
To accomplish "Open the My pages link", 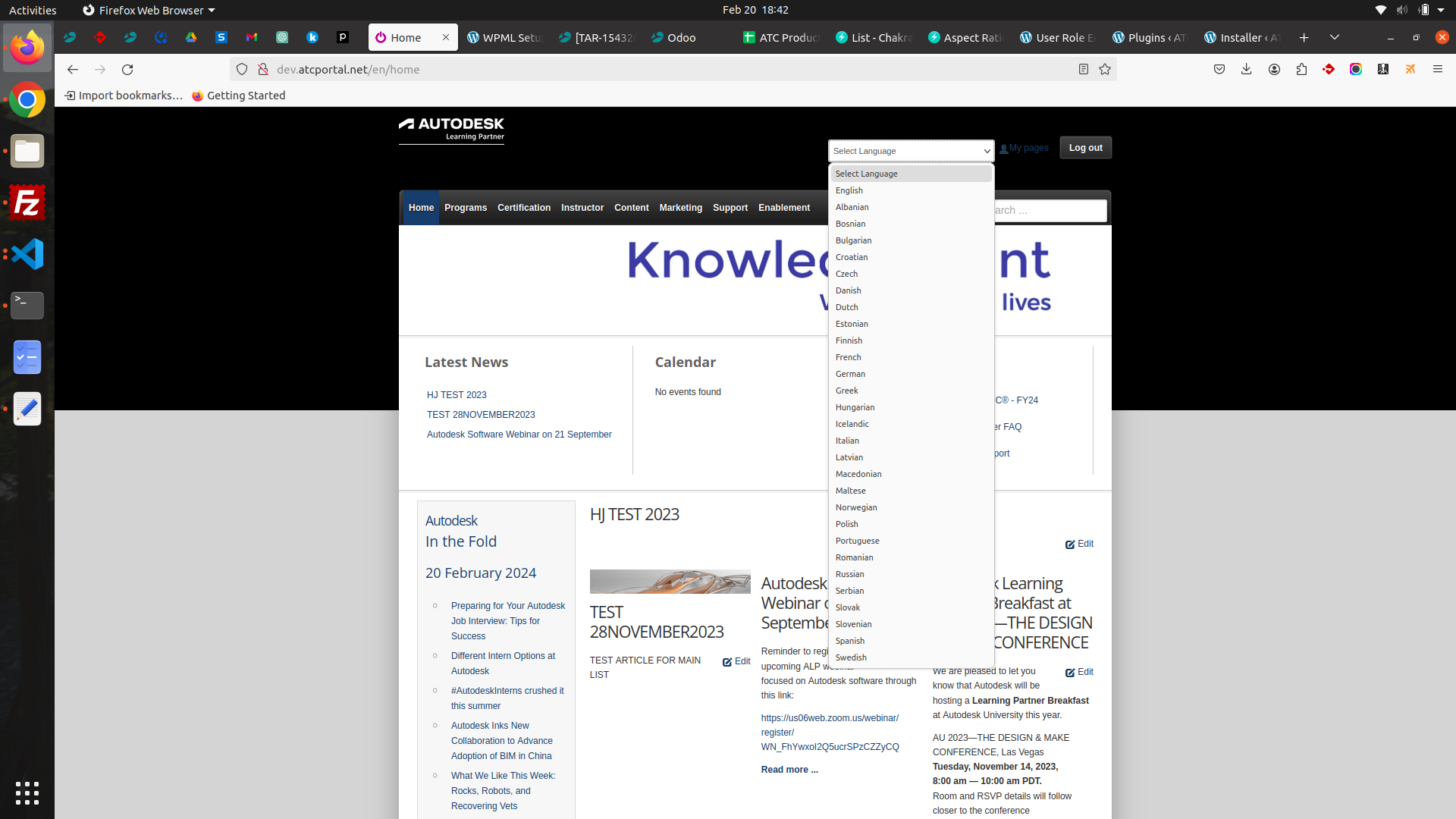I will (x=1028, y=148).
